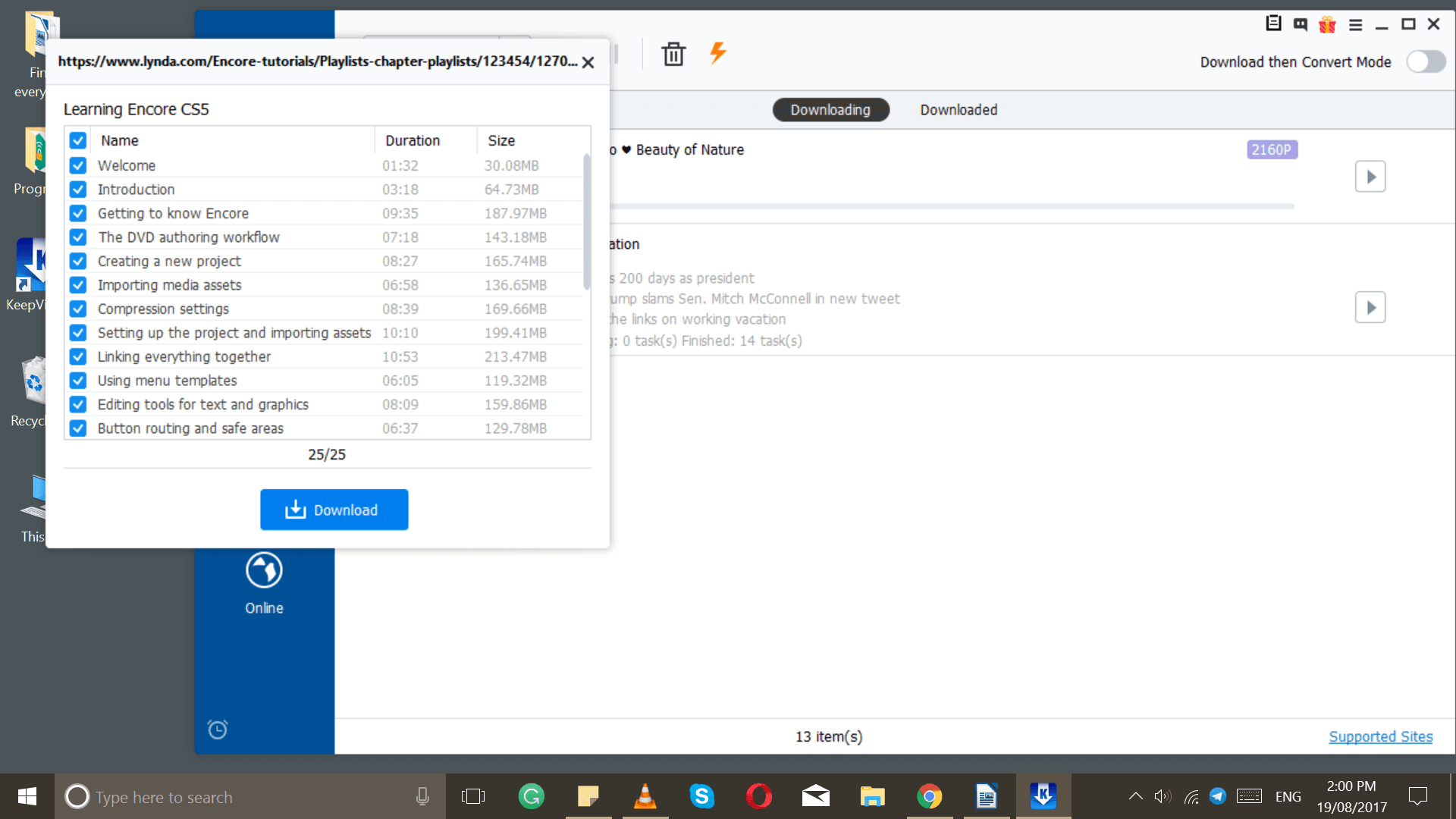Open Task View from taskbar
The image size is (1456, 819).
point(473,796)
